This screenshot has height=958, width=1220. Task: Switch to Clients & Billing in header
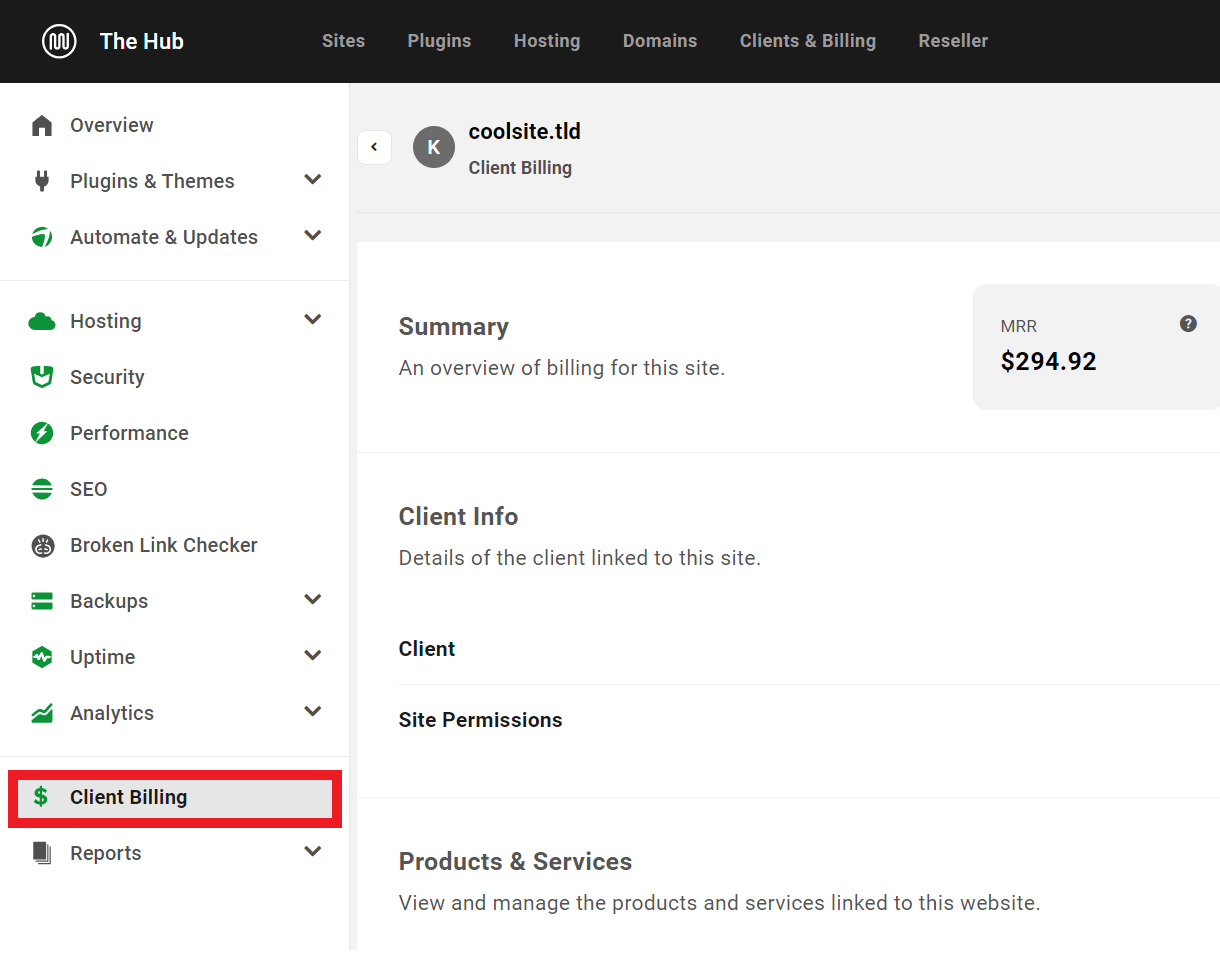pyautogui.click(x=807, y=41)
